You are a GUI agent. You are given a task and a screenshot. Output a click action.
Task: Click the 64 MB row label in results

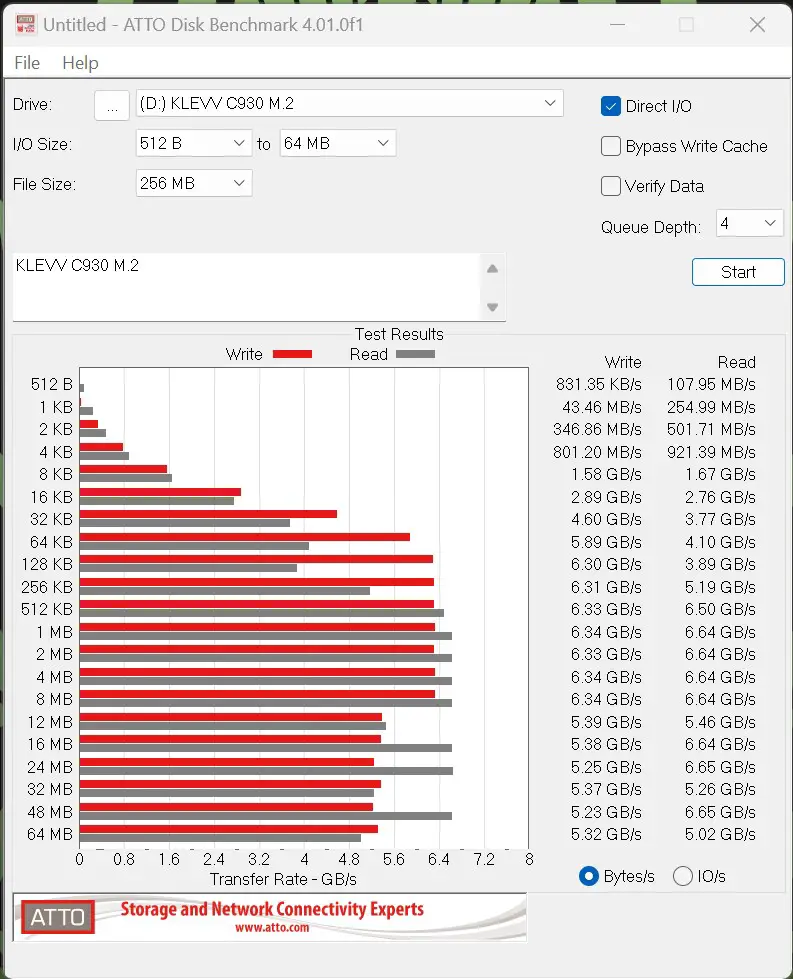coord(50,835)
